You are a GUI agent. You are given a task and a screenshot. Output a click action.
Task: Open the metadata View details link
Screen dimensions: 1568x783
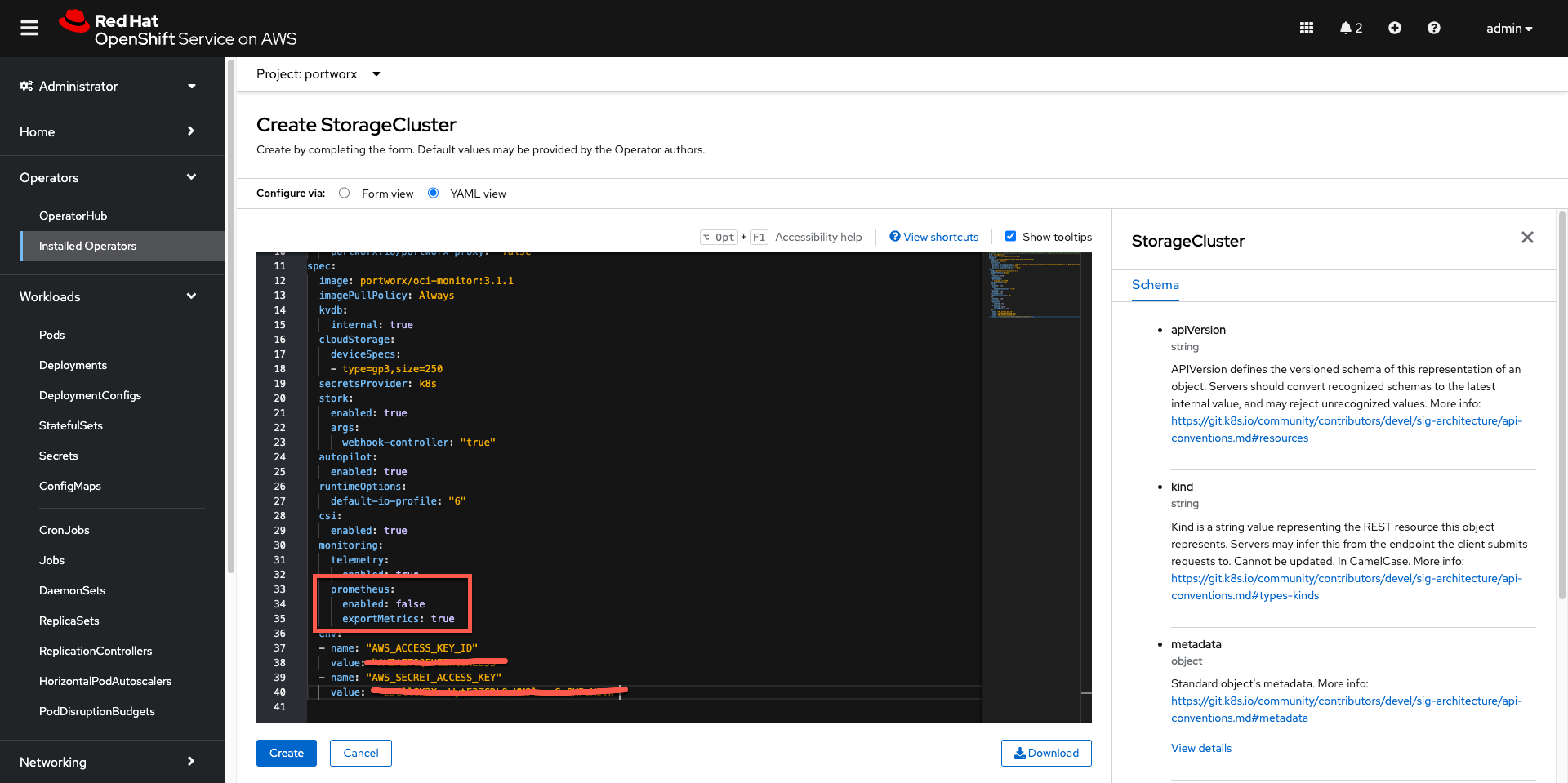coord(1200,747)
